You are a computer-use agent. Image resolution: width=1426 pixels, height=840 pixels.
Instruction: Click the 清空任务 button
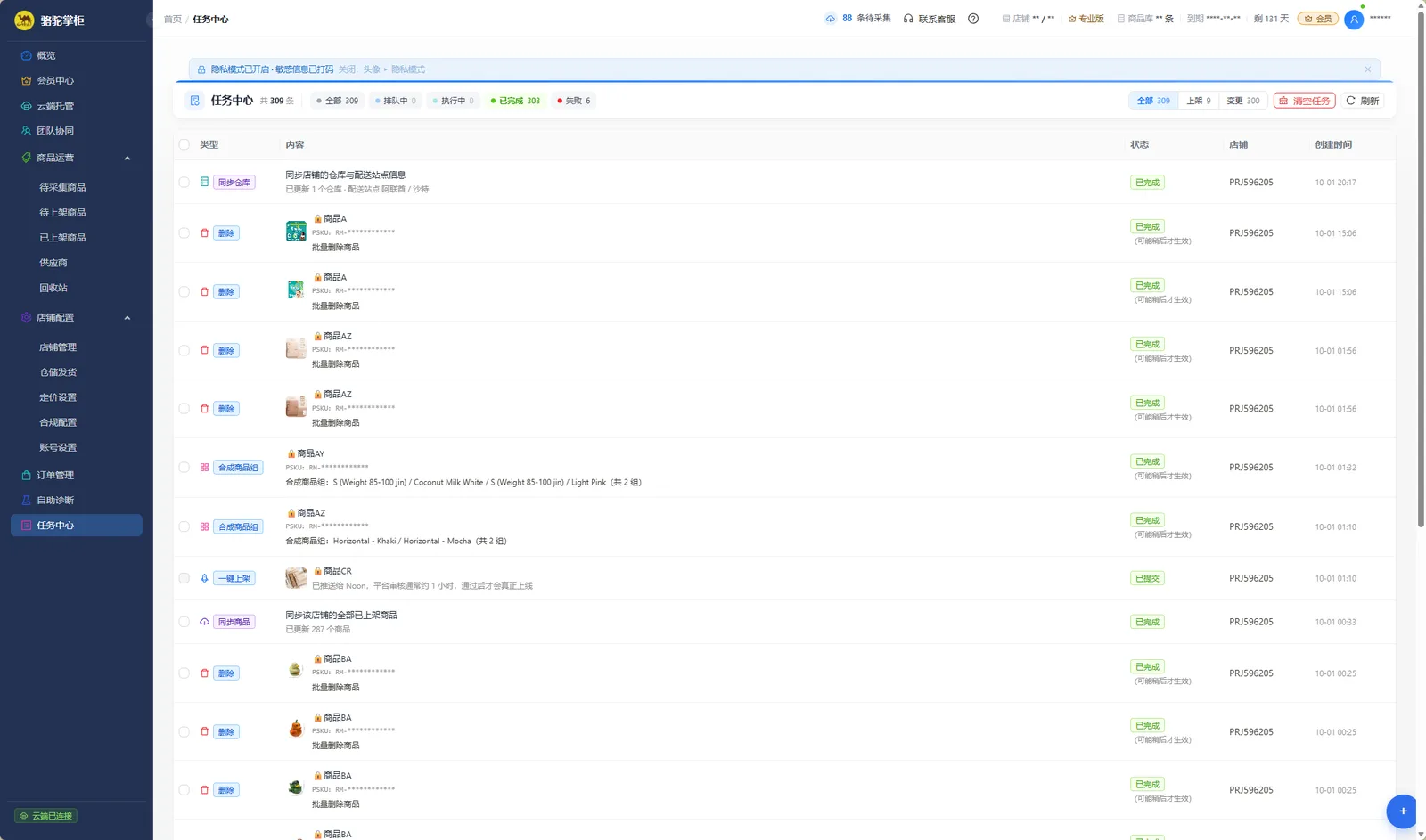1305,101
